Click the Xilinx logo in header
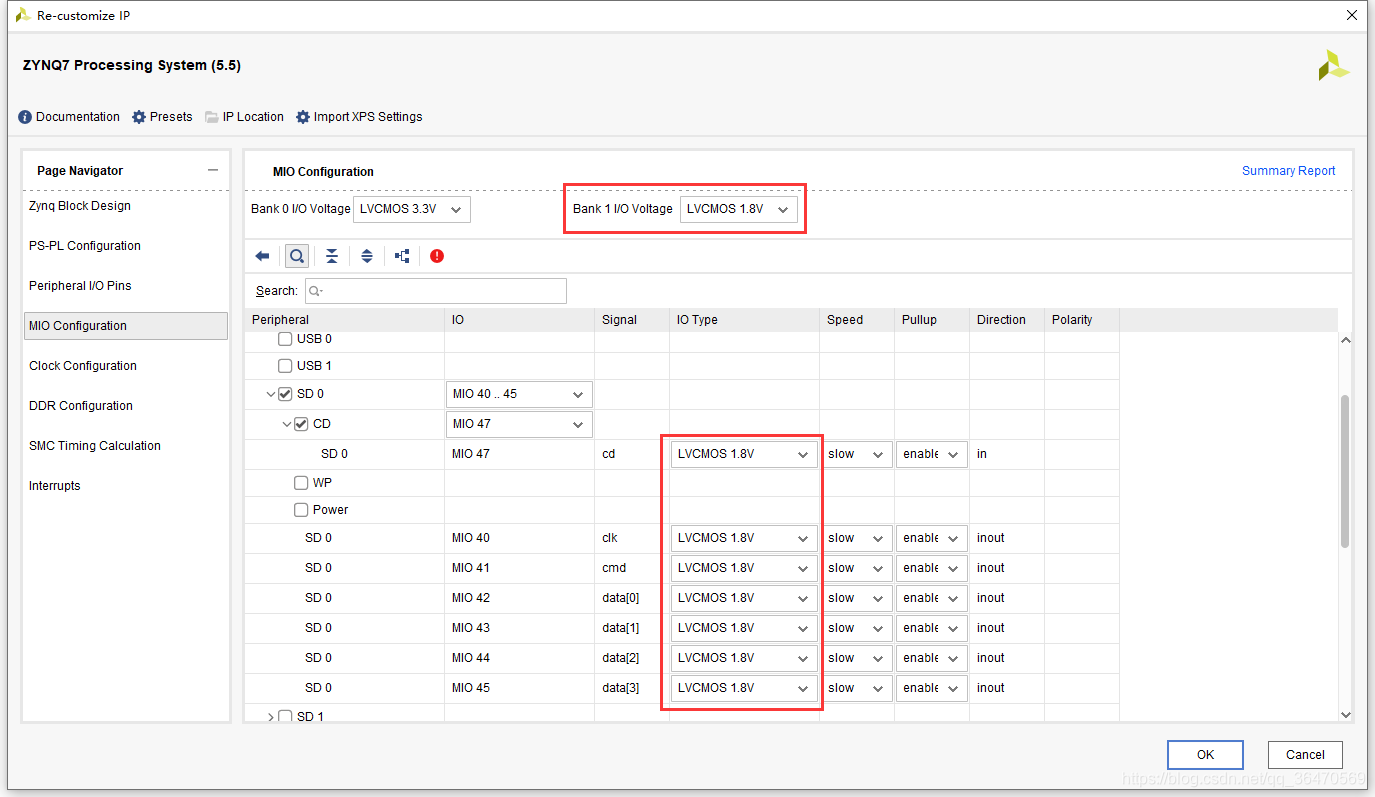The width and height of the screenshot is (1375, 797). point(1333,66)
